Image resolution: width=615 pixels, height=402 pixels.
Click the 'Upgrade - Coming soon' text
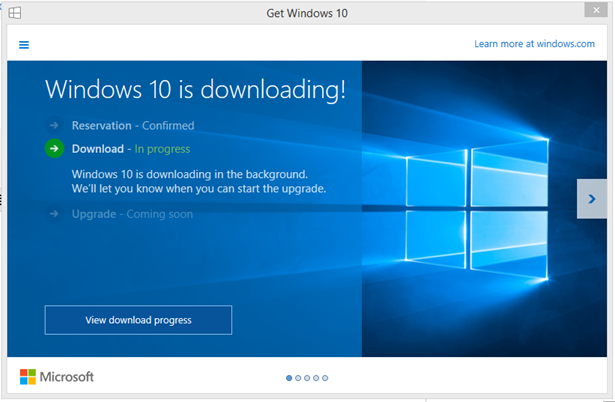coord(132,214)
